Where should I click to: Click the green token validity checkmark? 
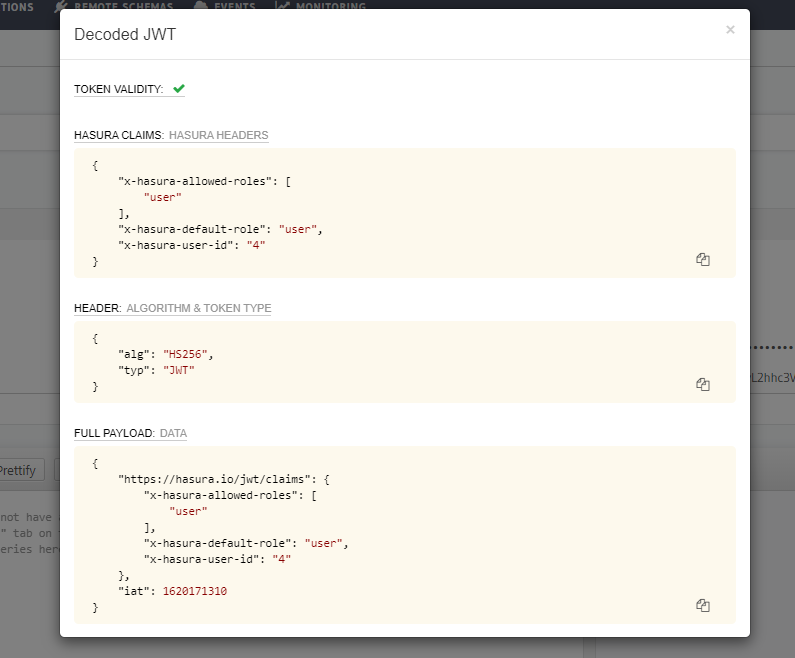point(179,89)
